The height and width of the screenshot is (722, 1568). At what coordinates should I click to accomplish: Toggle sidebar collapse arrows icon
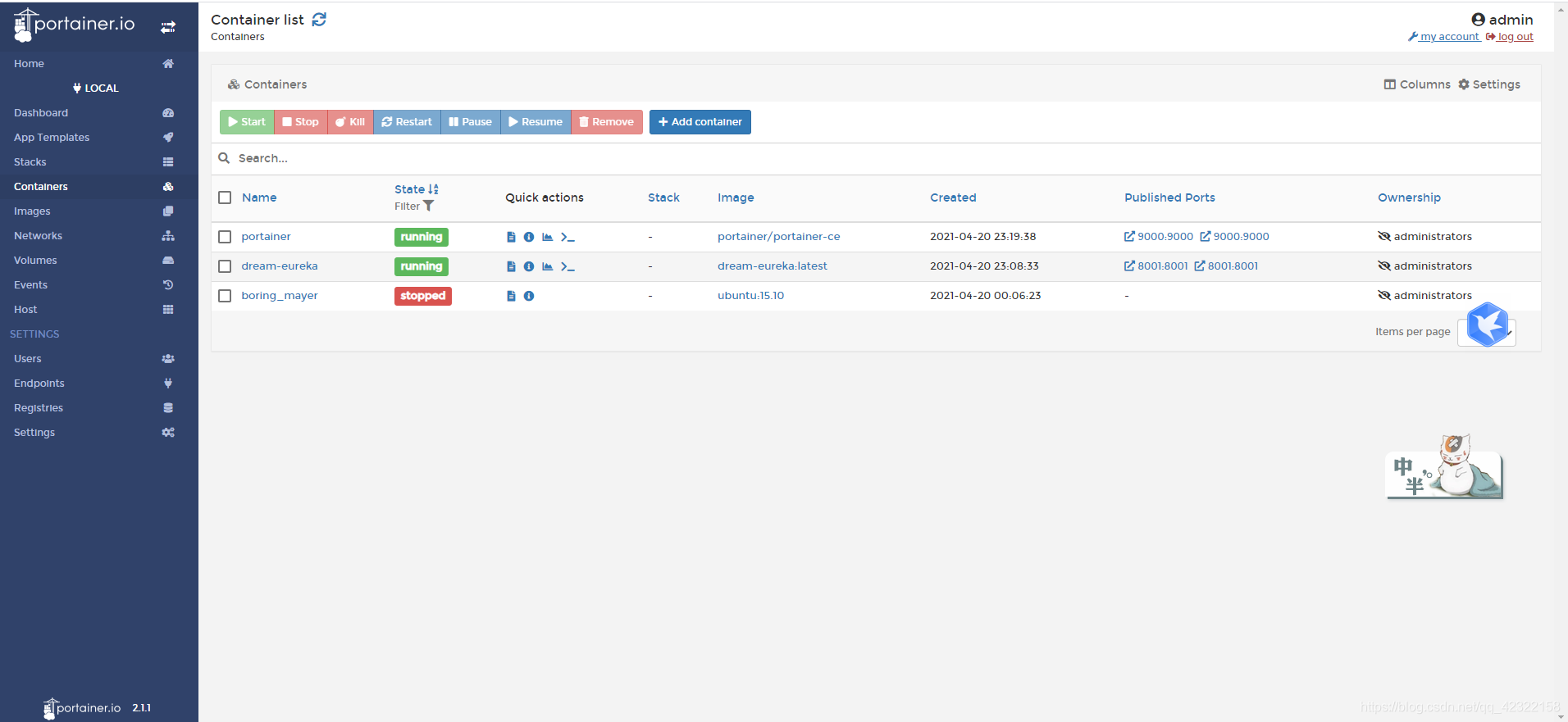[168, 27]
